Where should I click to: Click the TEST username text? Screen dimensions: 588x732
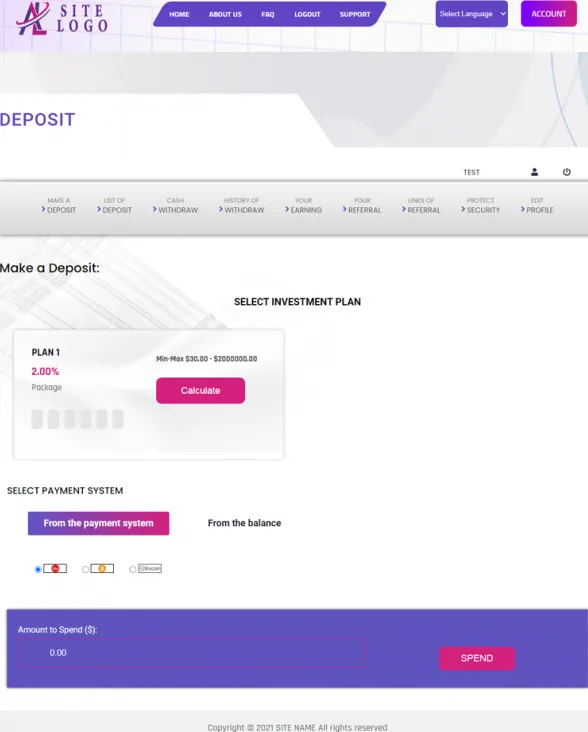pyautogui.click(x=471, y=172)
